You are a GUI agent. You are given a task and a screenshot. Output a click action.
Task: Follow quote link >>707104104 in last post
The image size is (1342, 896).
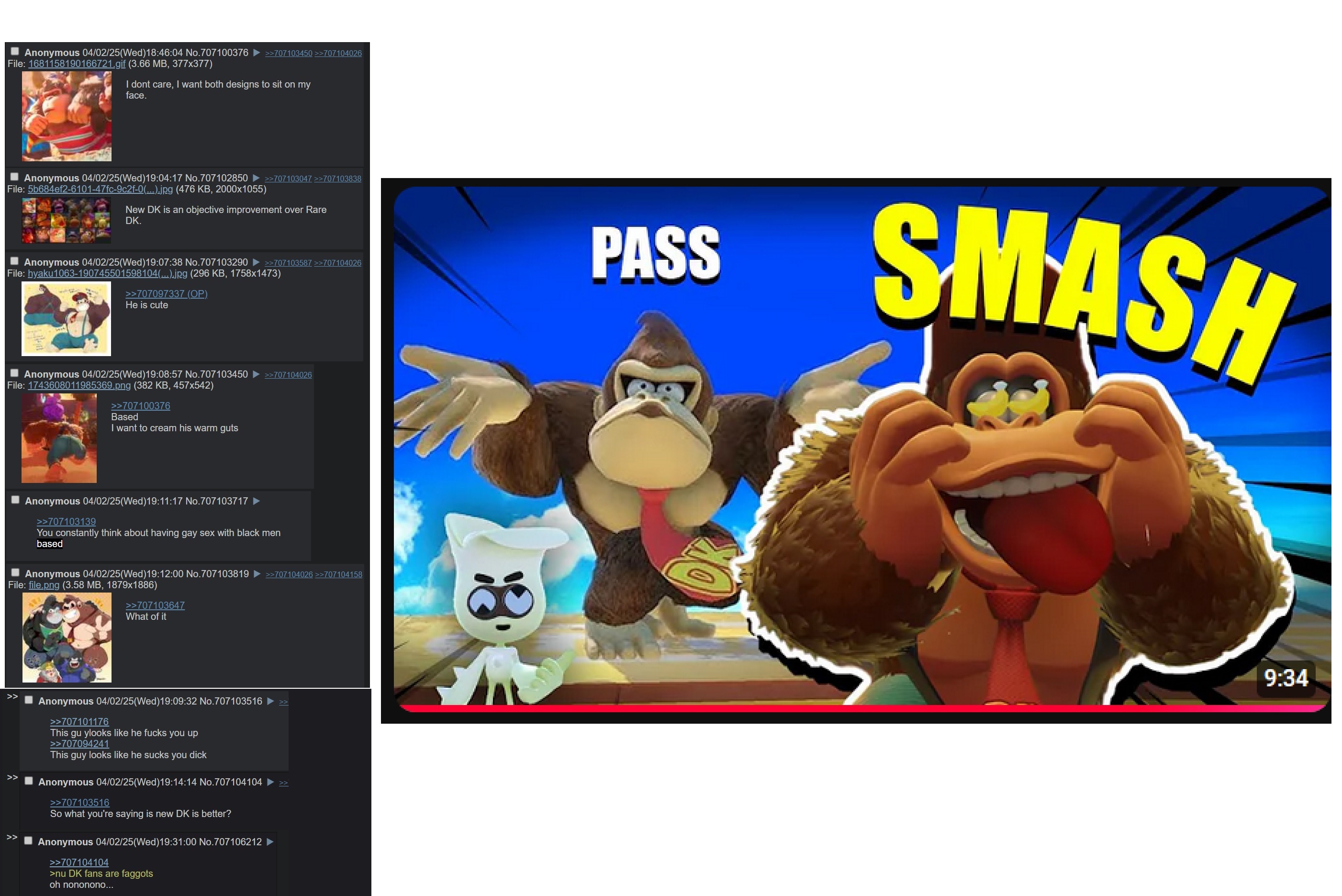pos(79,863)
